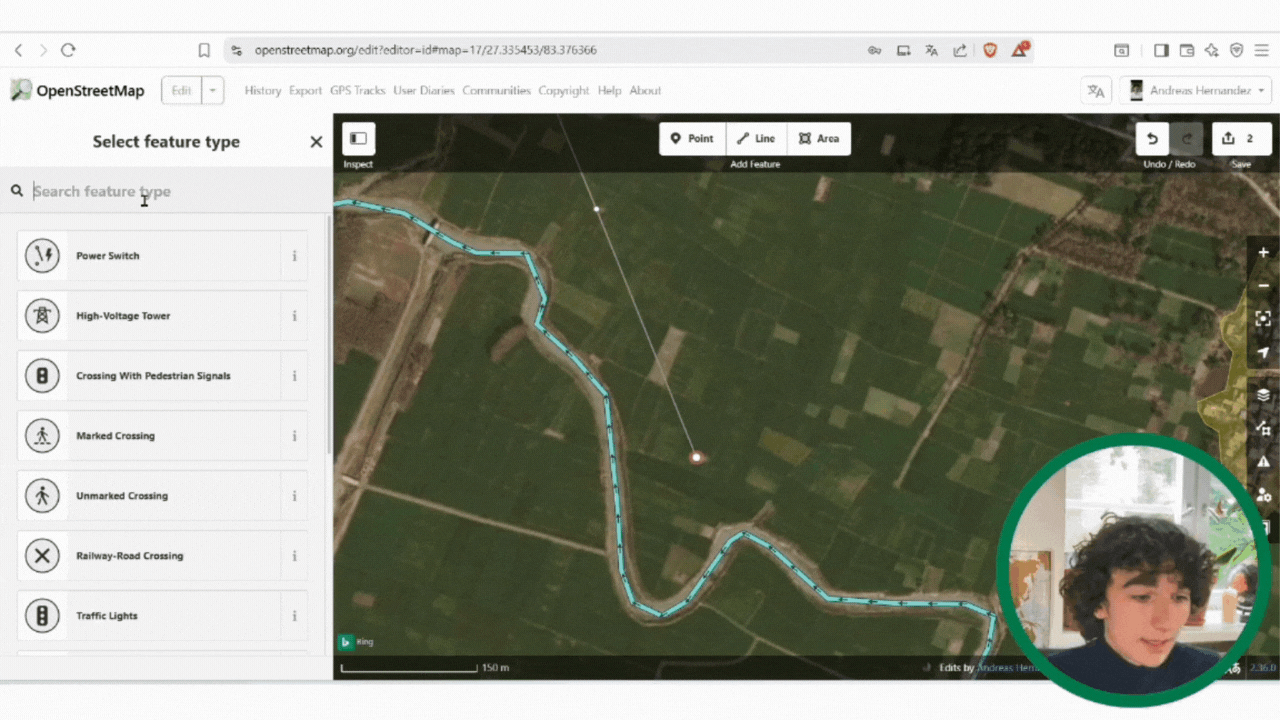Click the feature list scrollbar
The height and width of the screenshot is (720, 1280).
click(x=329, y=335)
